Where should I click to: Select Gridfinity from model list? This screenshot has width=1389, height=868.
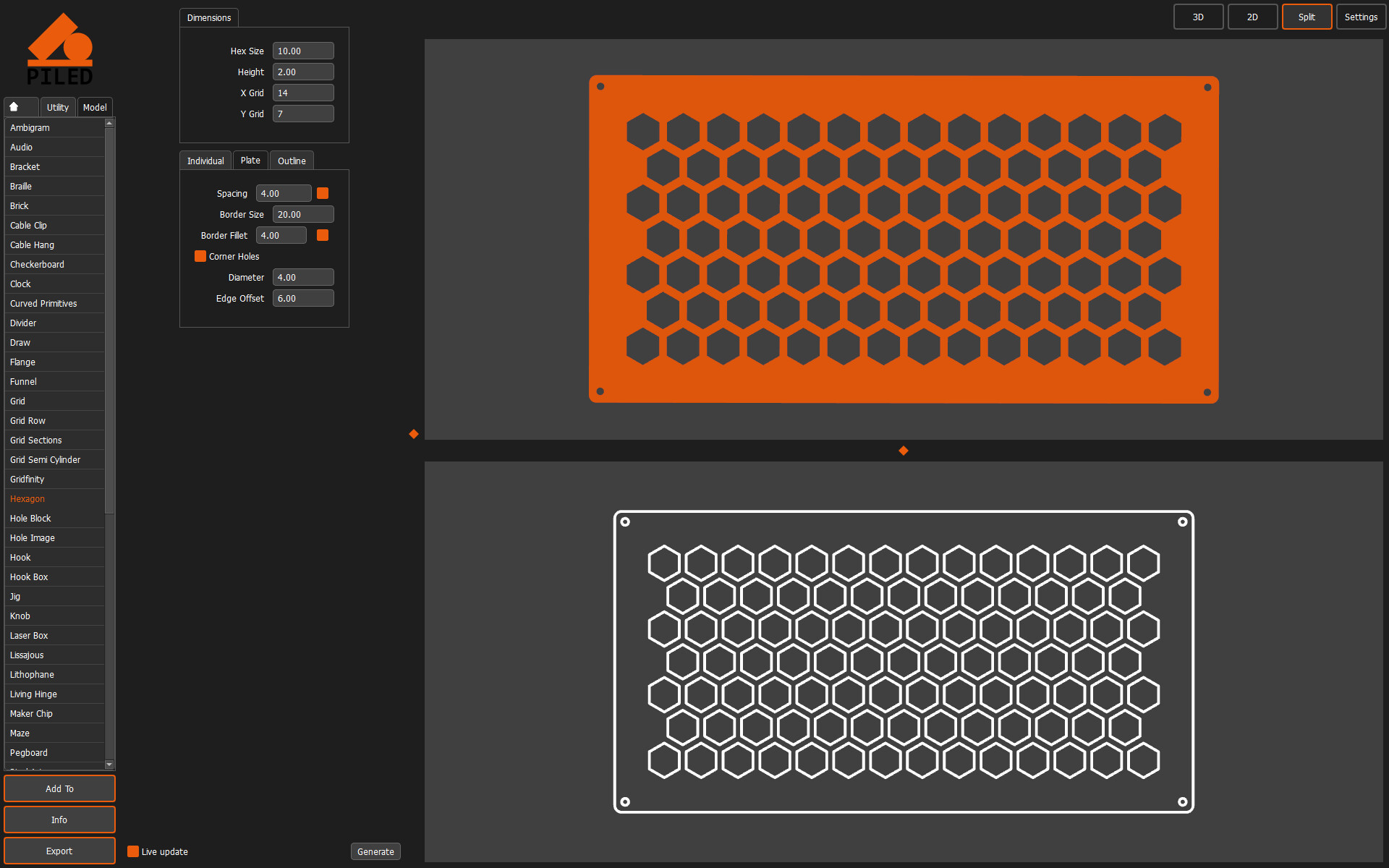[54, 479]
